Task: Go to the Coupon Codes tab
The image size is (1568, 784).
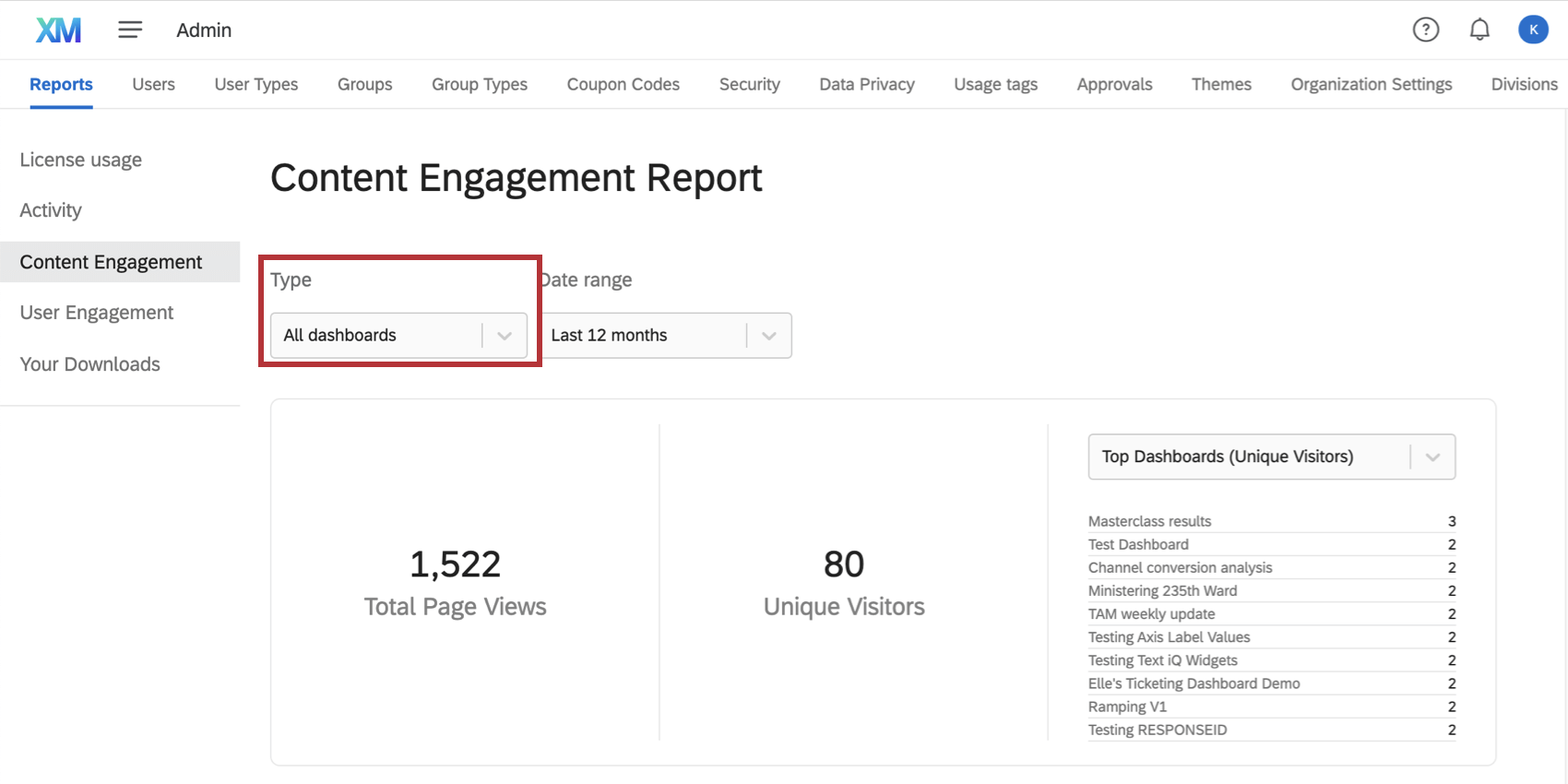Action: coord(623,85)
